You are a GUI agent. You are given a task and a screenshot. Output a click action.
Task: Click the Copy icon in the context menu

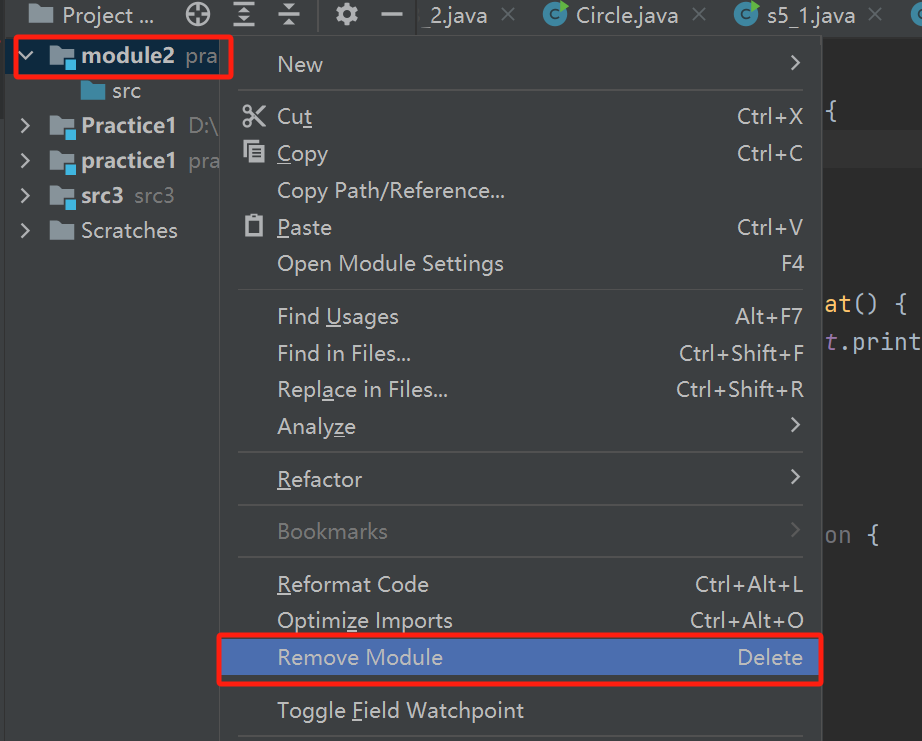255,153
